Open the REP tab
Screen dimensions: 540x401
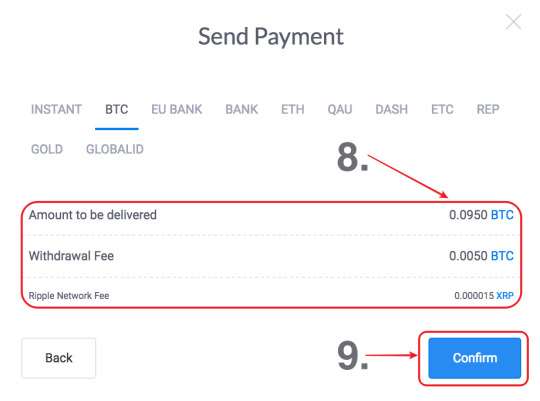488,110
